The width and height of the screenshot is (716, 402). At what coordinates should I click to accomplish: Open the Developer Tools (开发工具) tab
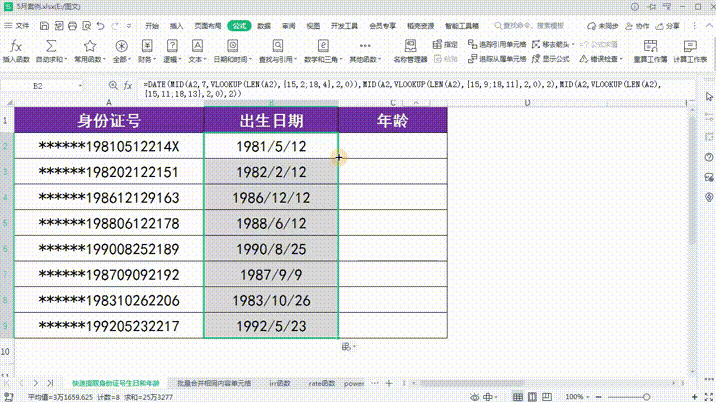click(x=344, y=26)
